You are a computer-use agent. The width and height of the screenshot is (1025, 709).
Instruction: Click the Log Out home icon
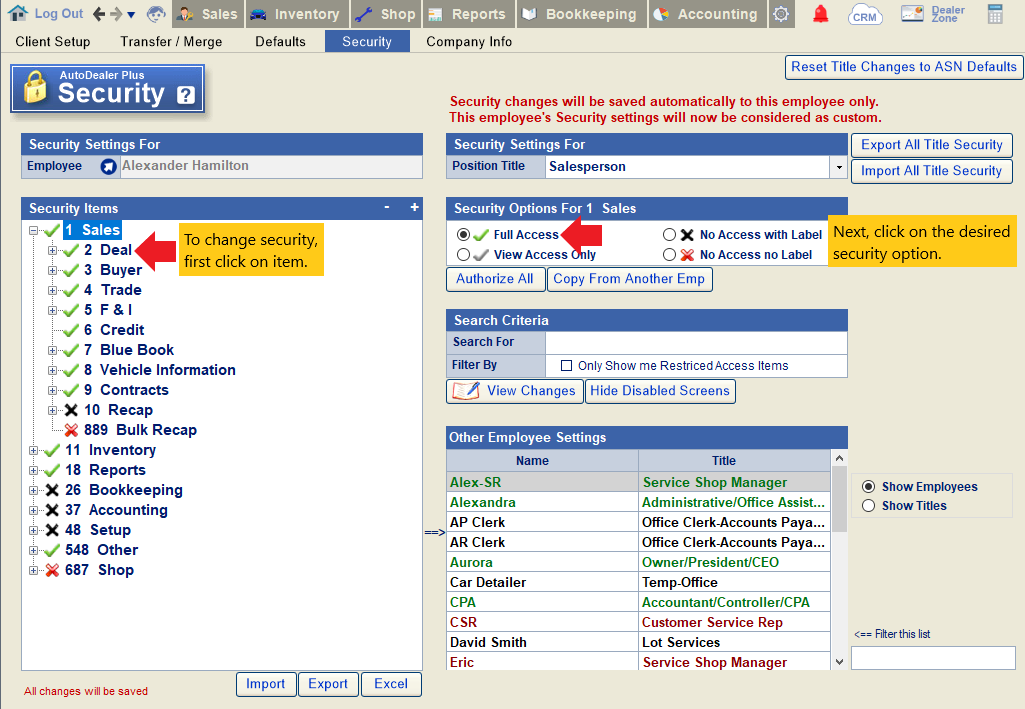pyautogui.click(x=18, y=13)
